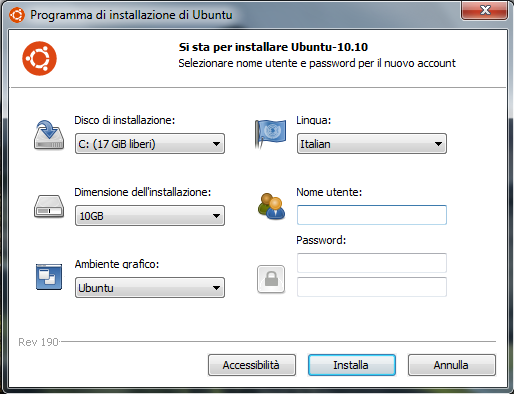Click the large orange Ubuntu logo
Image resolution: width=514 pixels, height=394 pixels.
click(39, 58)
